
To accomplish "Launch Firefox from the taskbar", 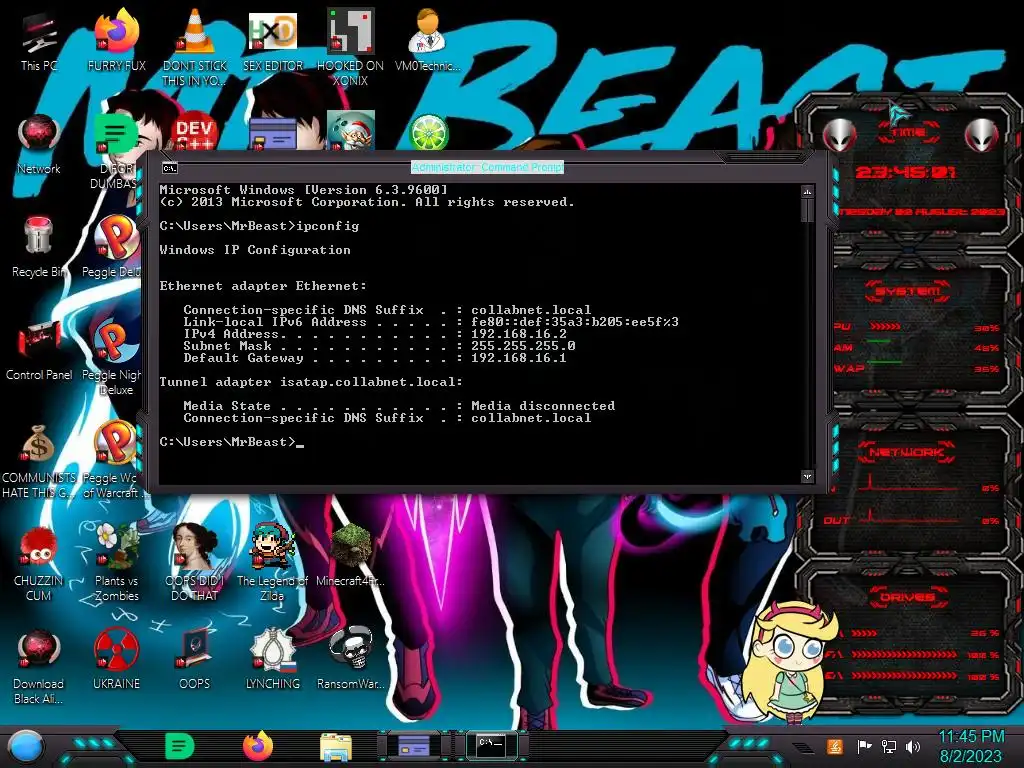I will click(x=258, y=746).
